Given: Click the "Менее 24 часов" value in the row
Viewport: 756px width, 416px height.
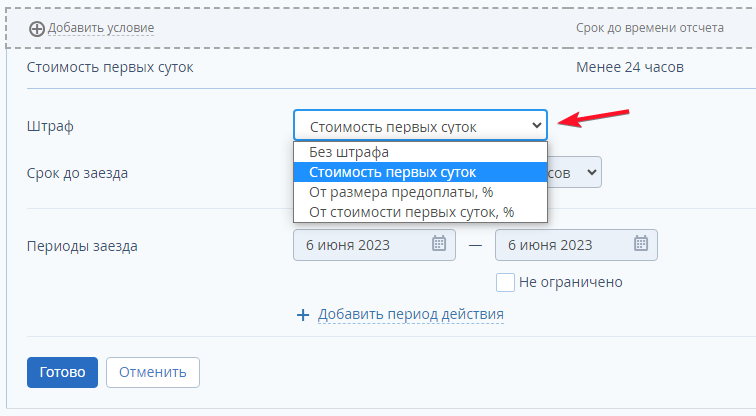Looking at the screenshot, I should point(630,68).
